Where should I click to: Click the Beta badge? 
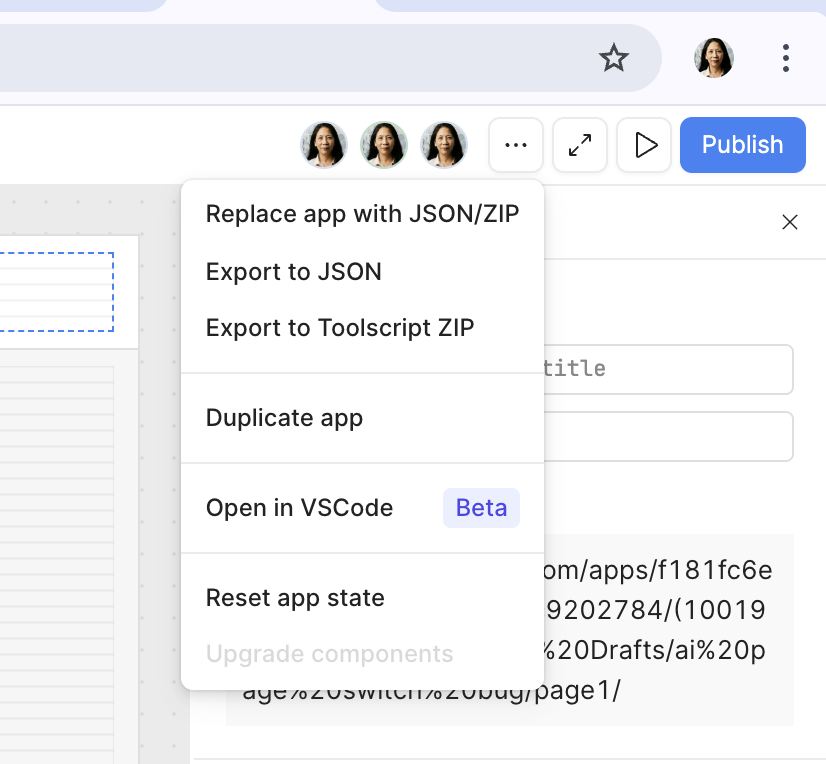point(481,508)
